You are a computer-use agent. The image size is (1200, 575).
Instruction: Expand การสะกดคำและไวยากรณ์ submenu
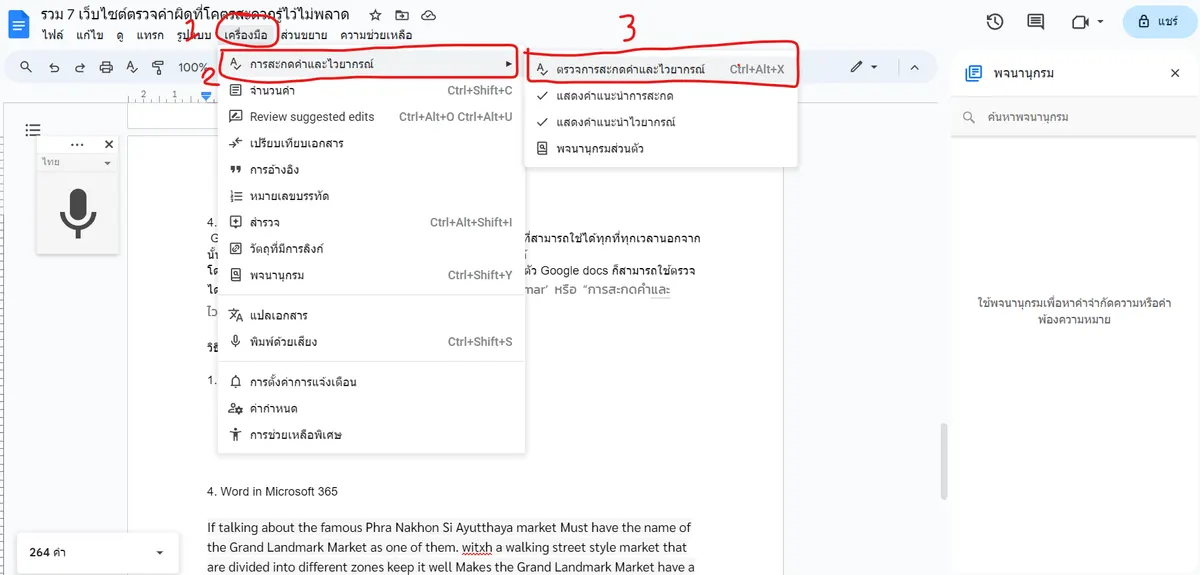tap(371, 64)
